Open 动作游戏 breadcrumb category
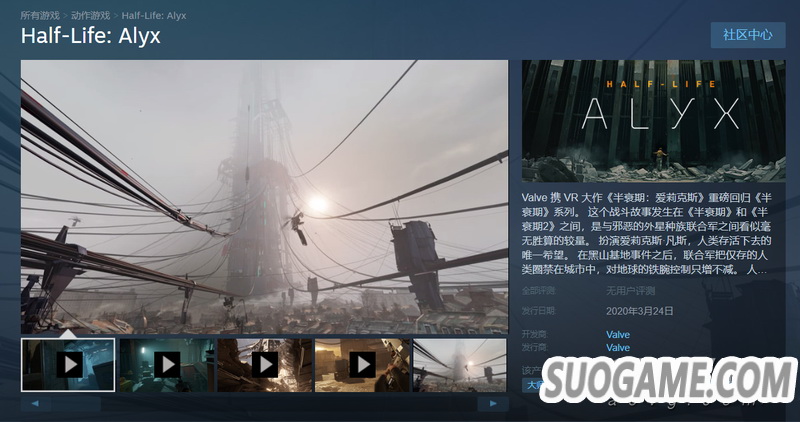Image resolution: width=800 pixels, height=422 pixels. pos(90,16)
